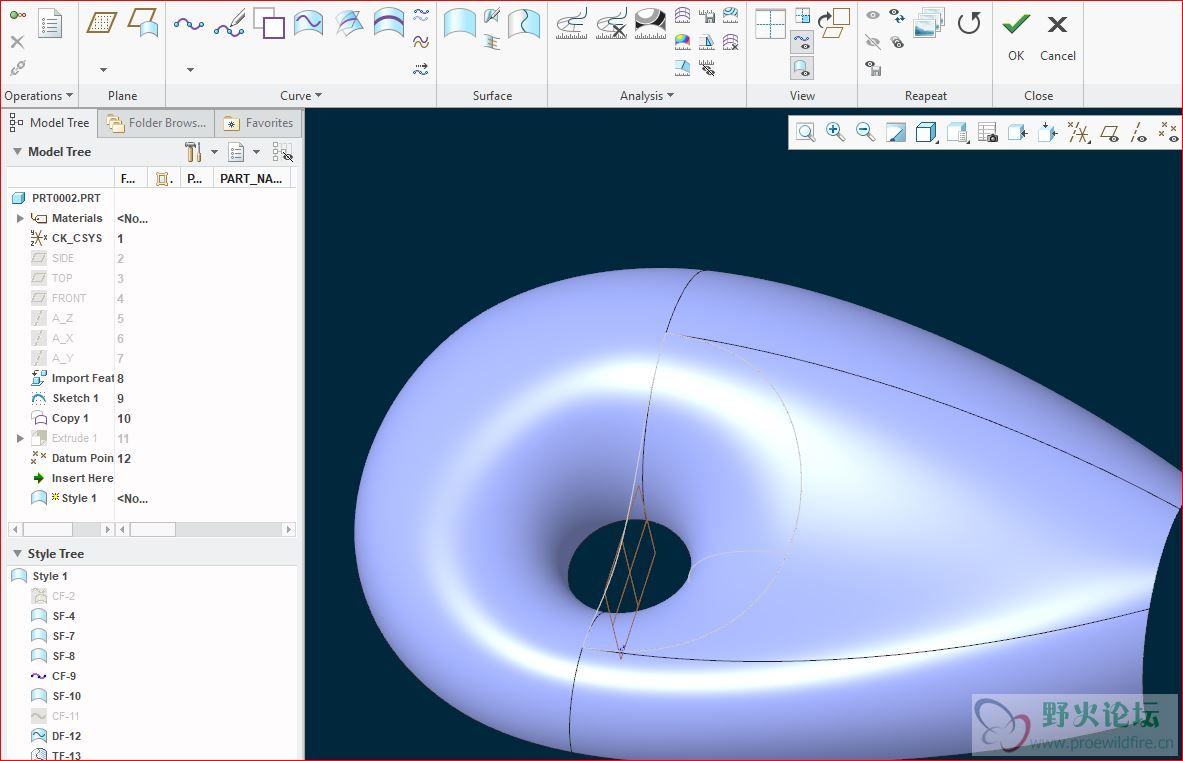Image resolution: width=1183 pixels, height=761 pixels.
Task: Toggle datum axis display
Action: tap(1138, 133)
